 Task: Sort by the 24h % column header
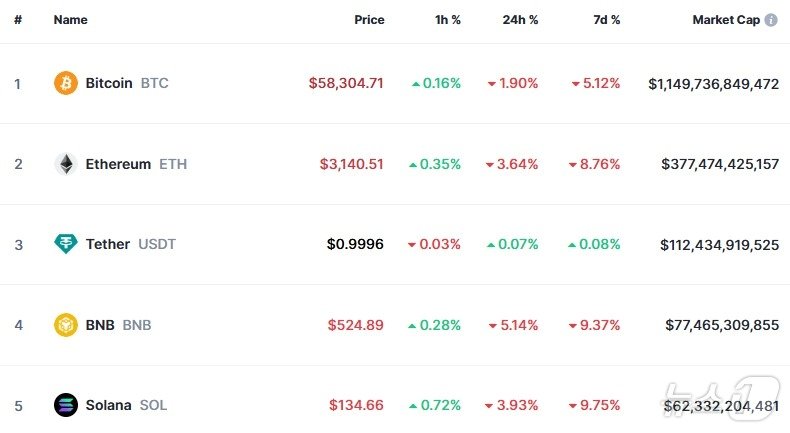520,20
